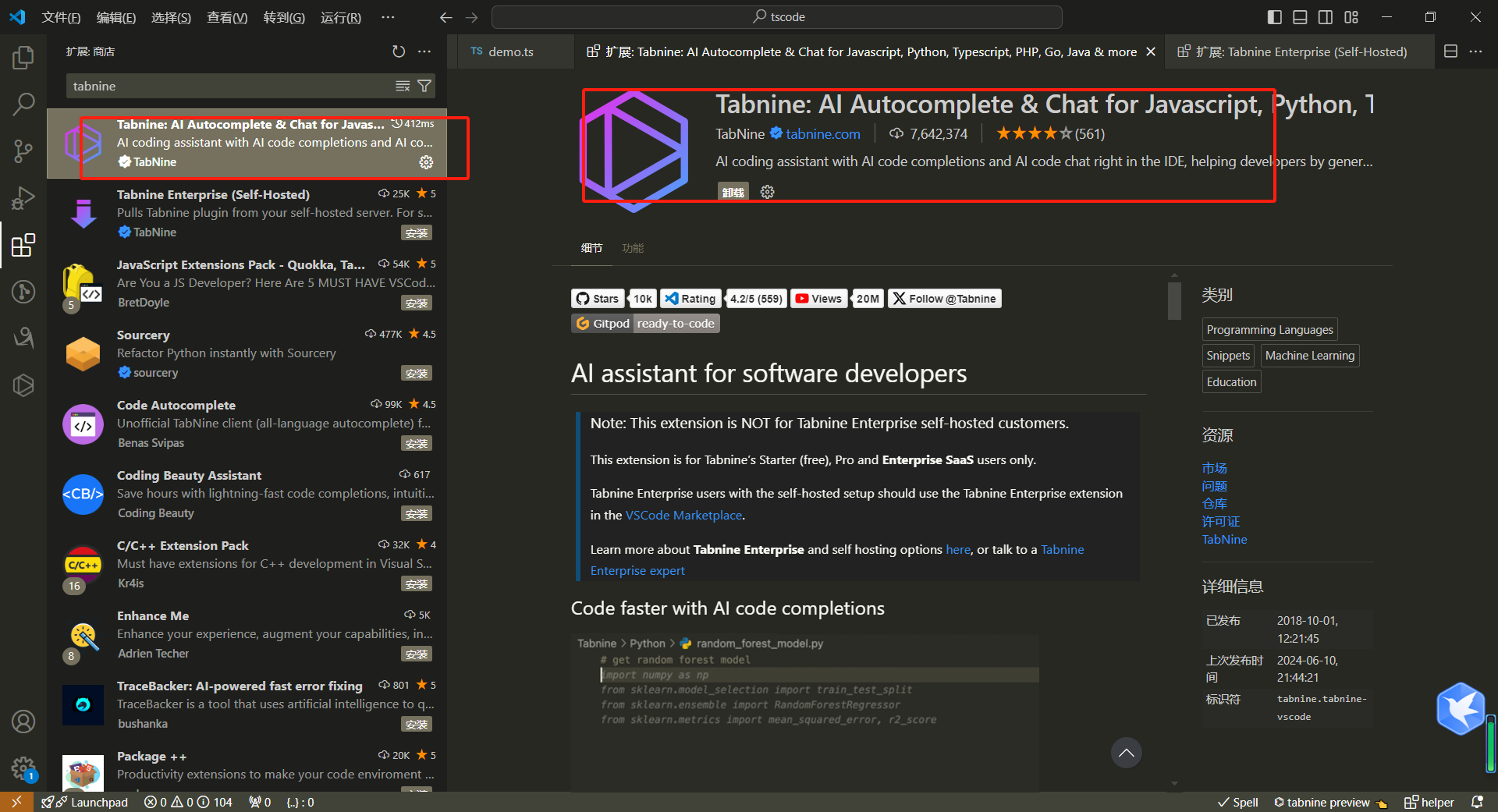Image resolution: width=1498 pixels, height=812 pixels.
Task: Toggle secondary side bar layout icon
Action: 1326,17
